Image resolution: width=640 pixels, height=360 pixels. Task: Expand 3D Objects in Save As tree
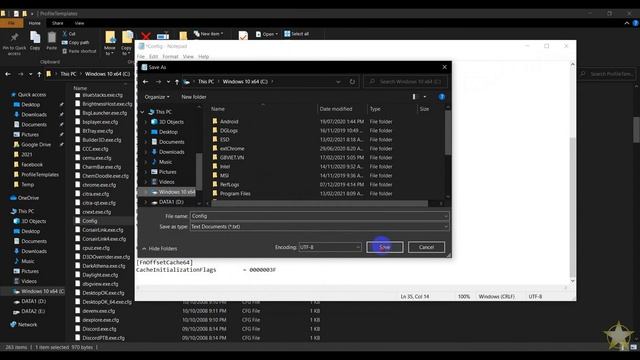(146, 122)
